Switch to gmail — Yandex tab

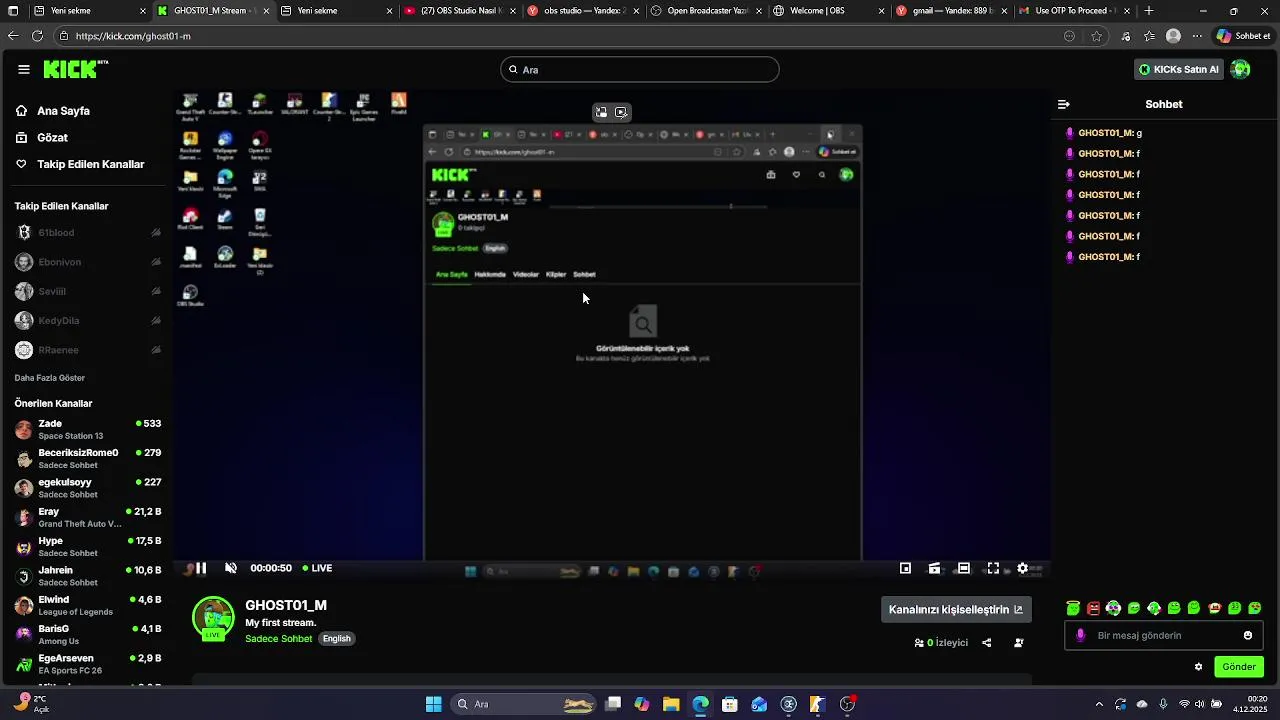952,11
